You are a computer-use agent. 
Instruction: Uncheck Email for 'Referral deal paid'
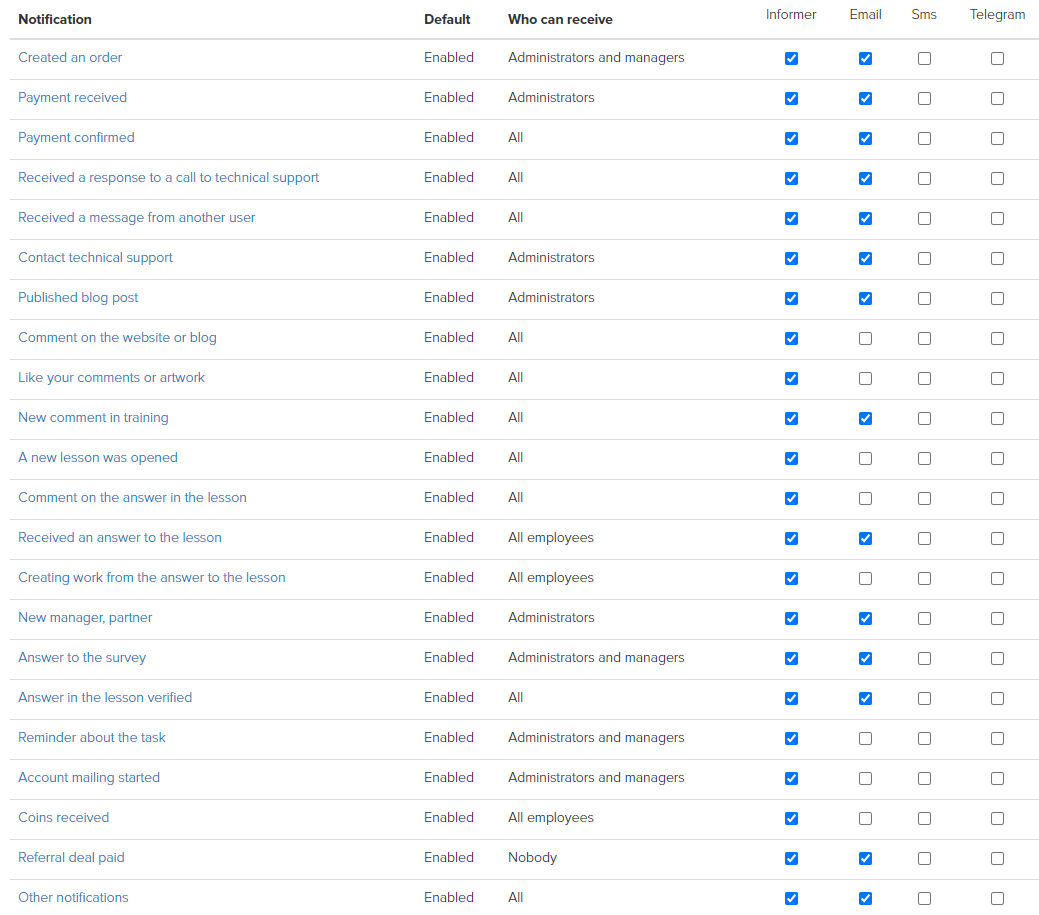point(865,859)
